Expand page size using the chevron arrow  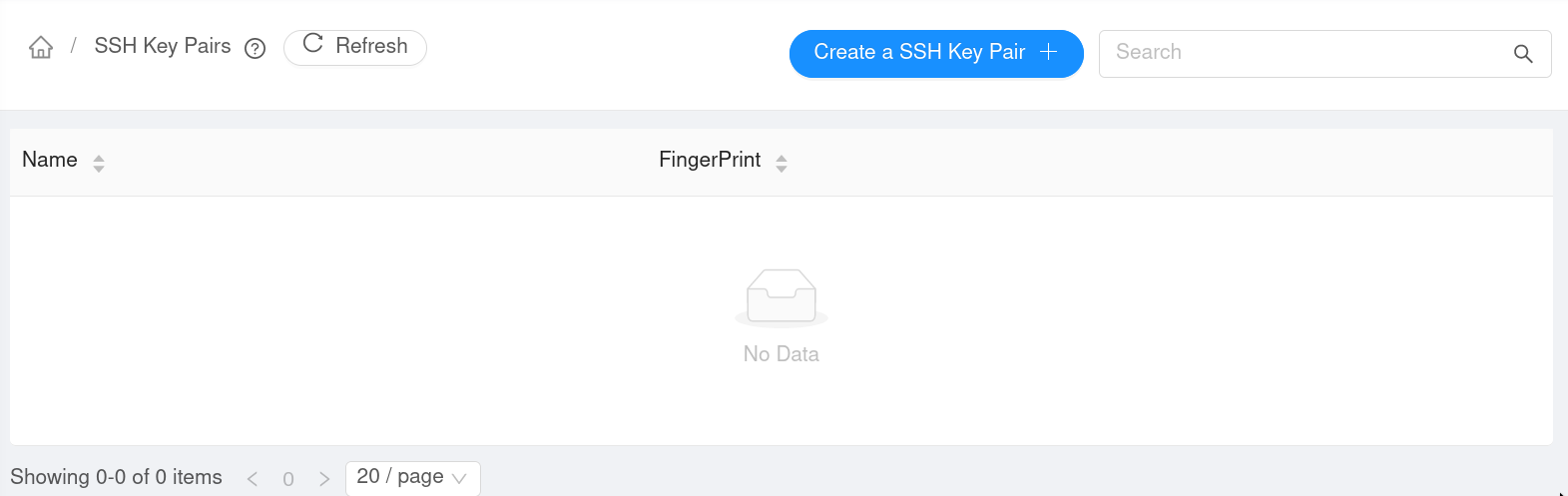(459, 479)
